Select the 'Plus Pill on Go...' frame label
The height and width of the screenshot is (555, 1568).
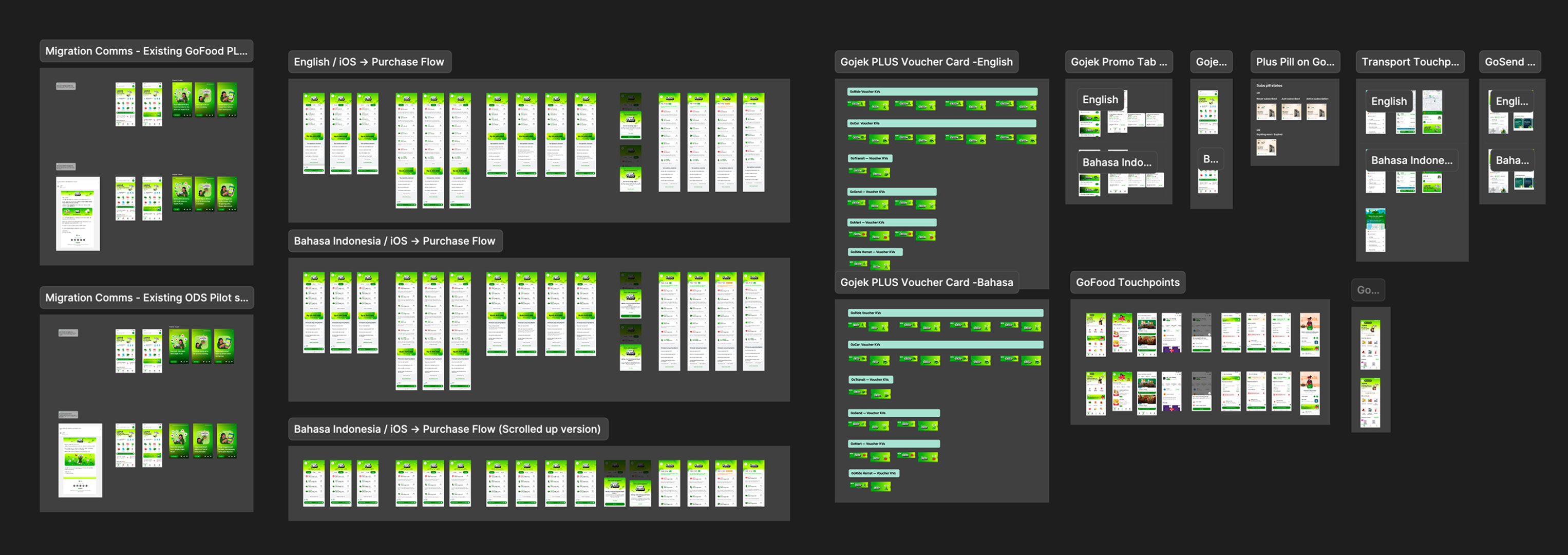pos(1295,62)
